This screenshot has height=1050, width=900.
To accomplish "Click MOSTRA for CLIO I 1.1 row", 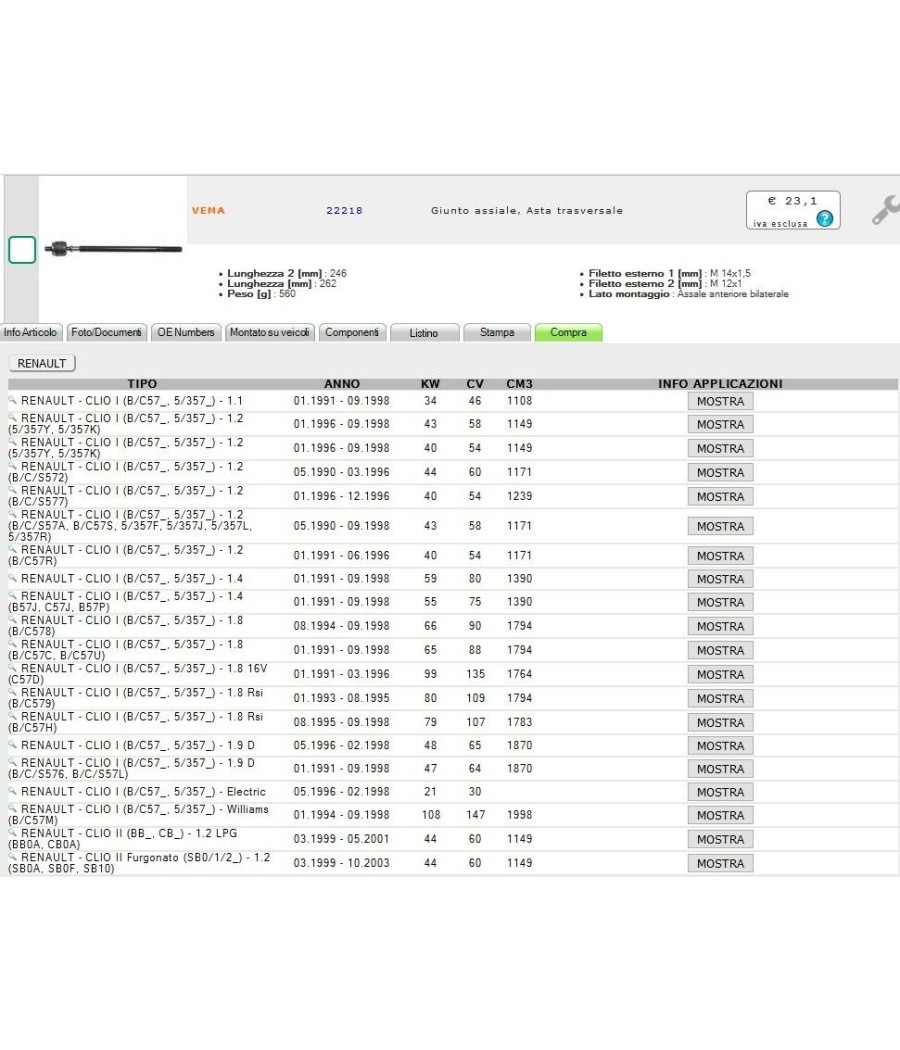I will pyautogui.click(x=721, y=401).
